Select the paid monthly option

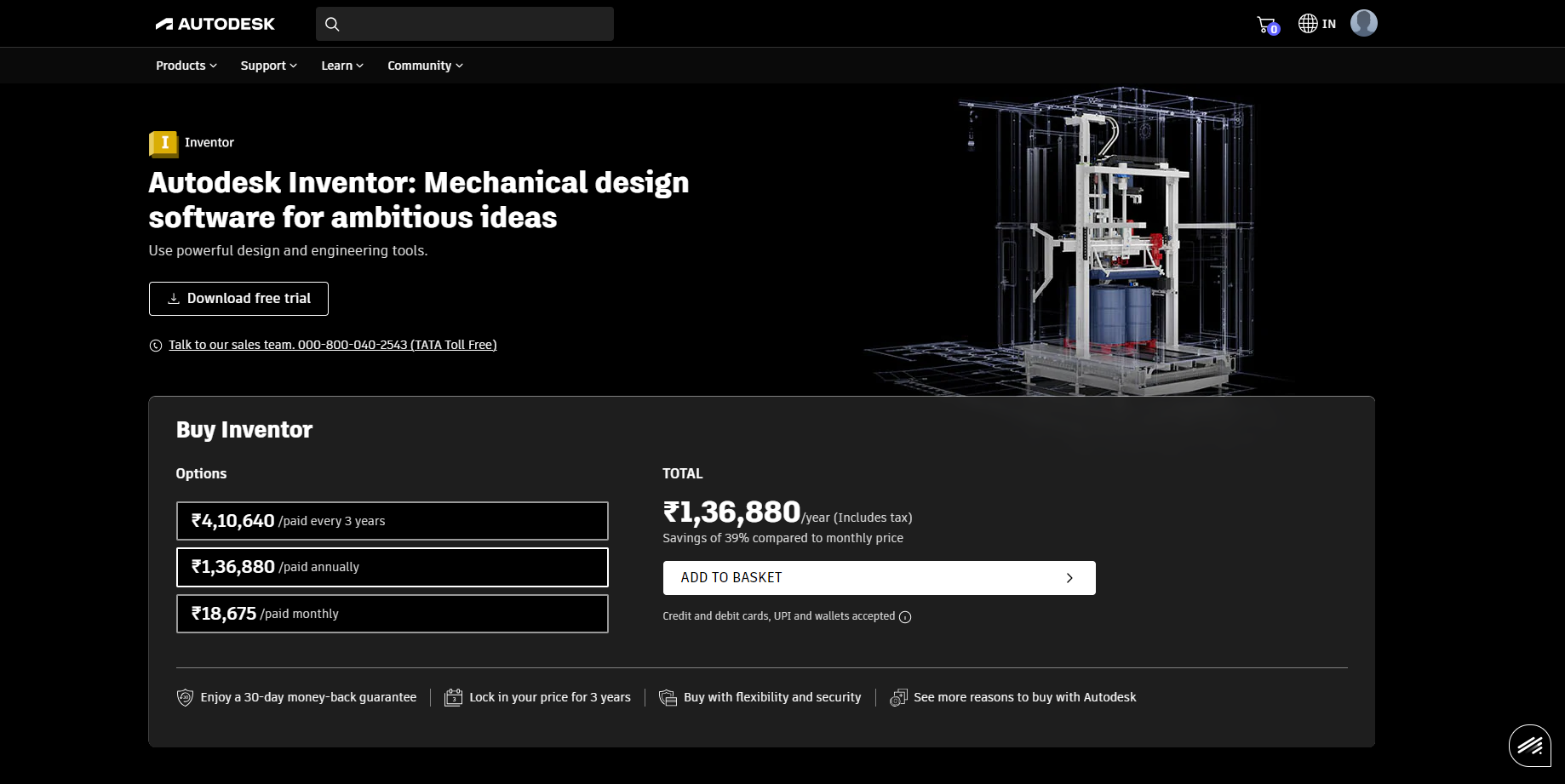click(x=393, y=614)
